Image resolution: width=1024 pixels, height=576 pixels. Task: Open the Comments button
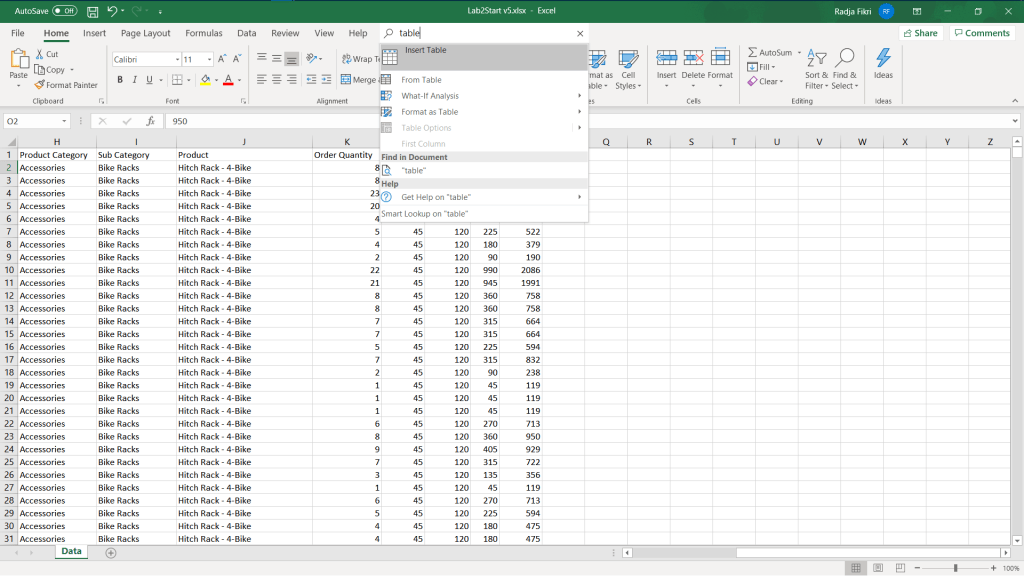coord(981,33)
